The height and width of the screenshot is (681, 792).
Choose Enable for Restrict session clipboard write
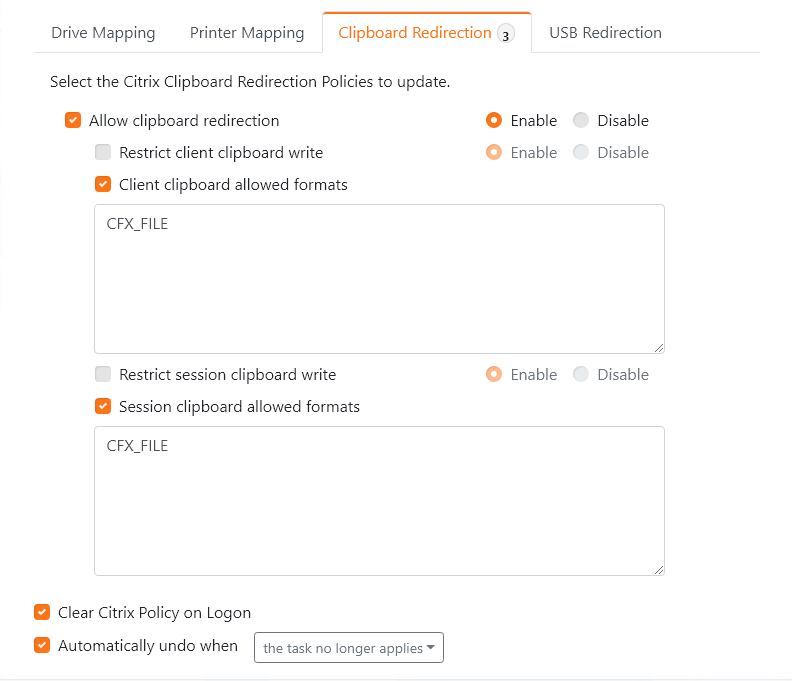click(494, 375)
